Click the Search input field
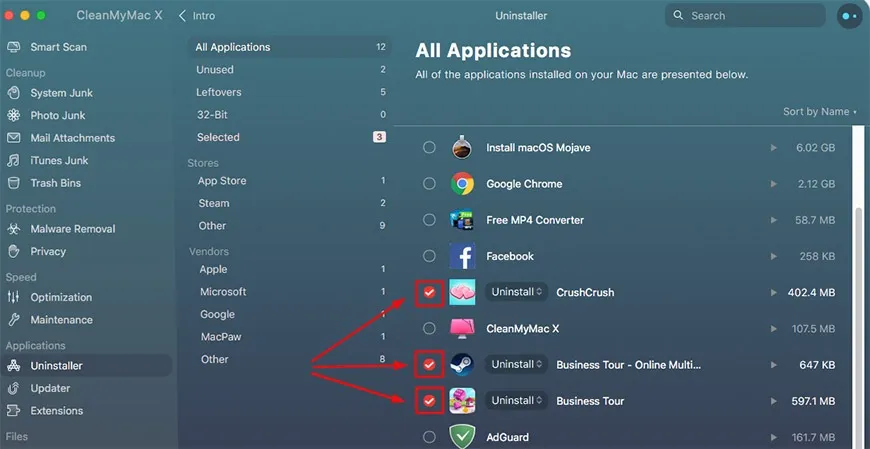The height and width of the screenshot is (449, 870). click(745, 16)
